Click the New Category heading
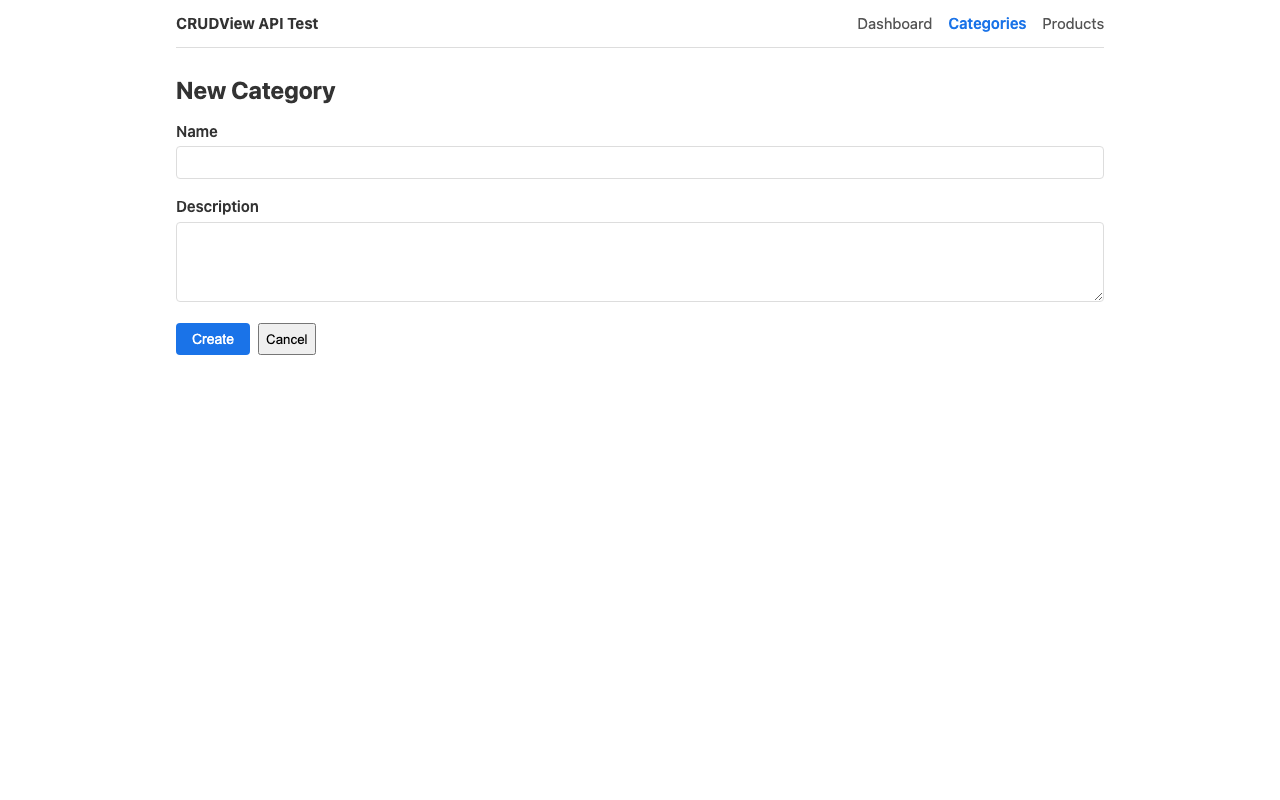1280x800 pixels. (x=255, y=91)
